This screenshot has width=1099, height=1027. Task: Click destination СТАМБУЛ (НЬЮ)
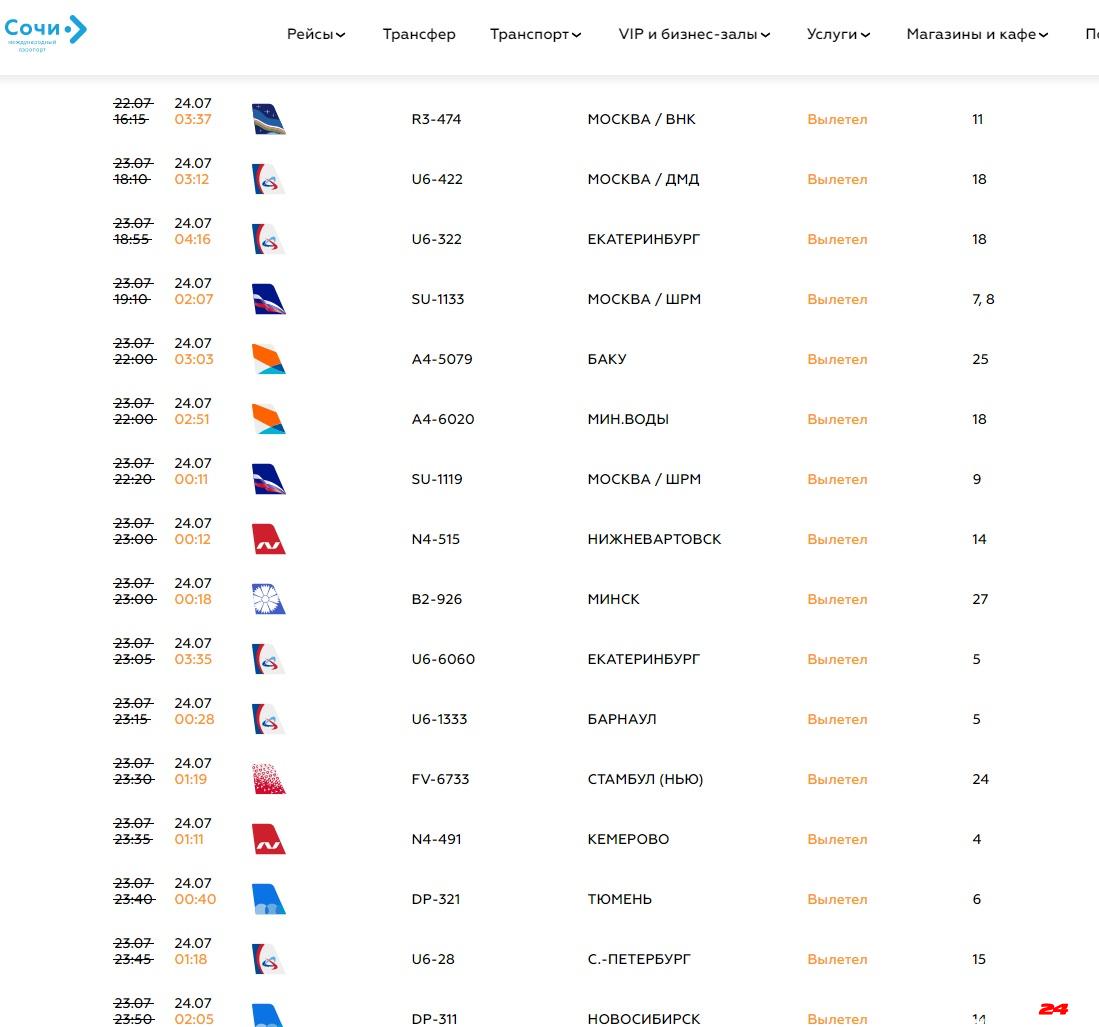(x=645, y=779)
